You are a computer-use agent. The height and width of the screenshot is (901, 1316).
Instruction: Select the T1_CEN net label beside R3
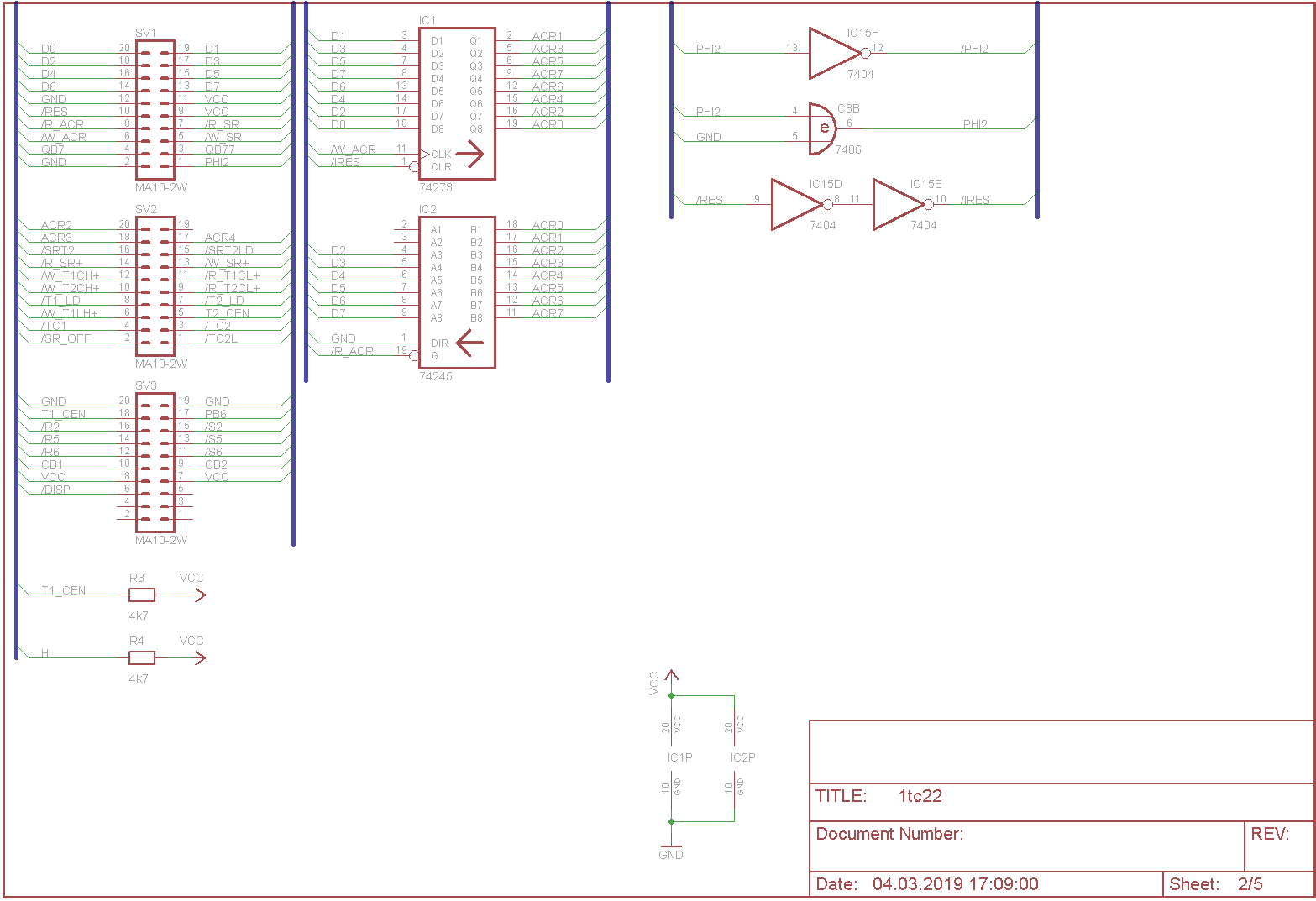click(64, 590)
